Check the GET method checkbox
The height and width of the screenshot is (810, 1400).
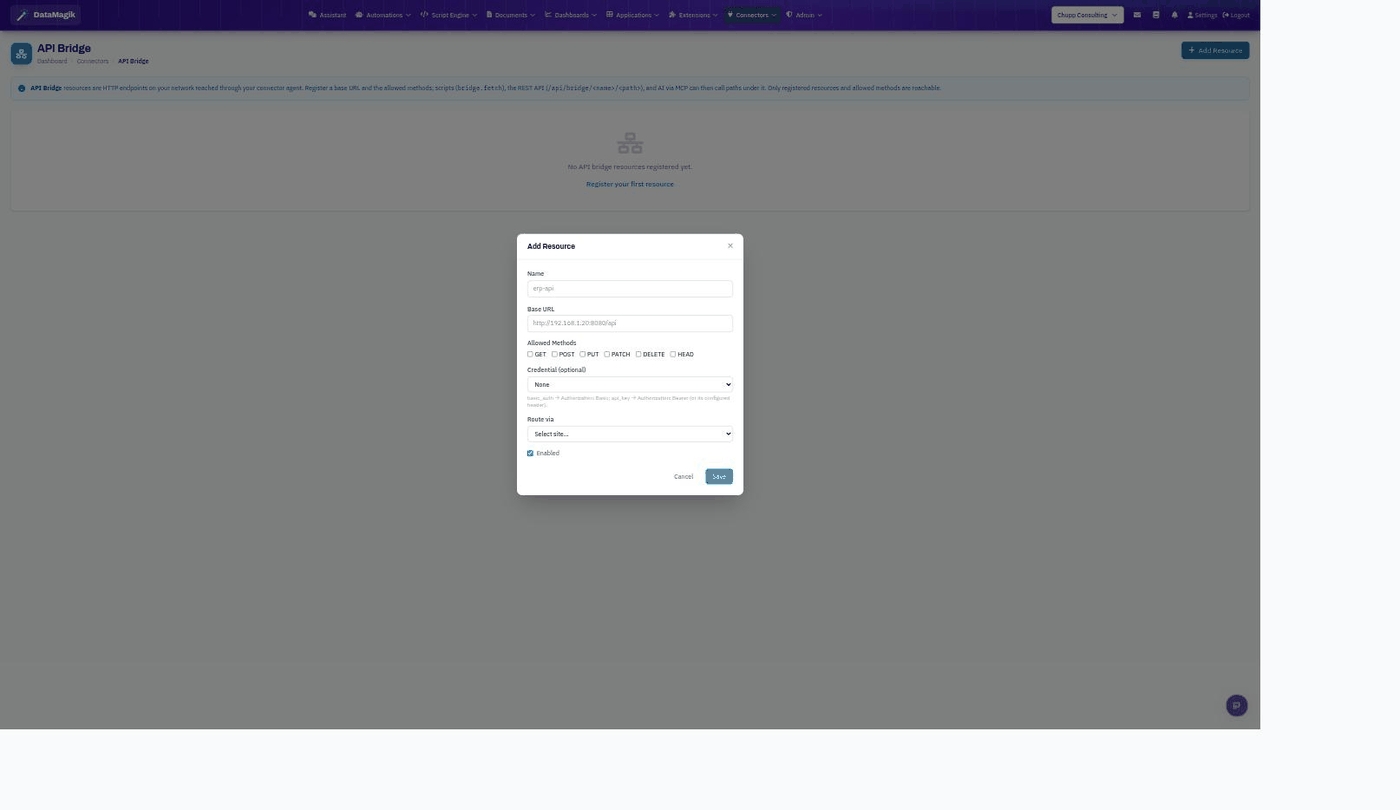530,354
